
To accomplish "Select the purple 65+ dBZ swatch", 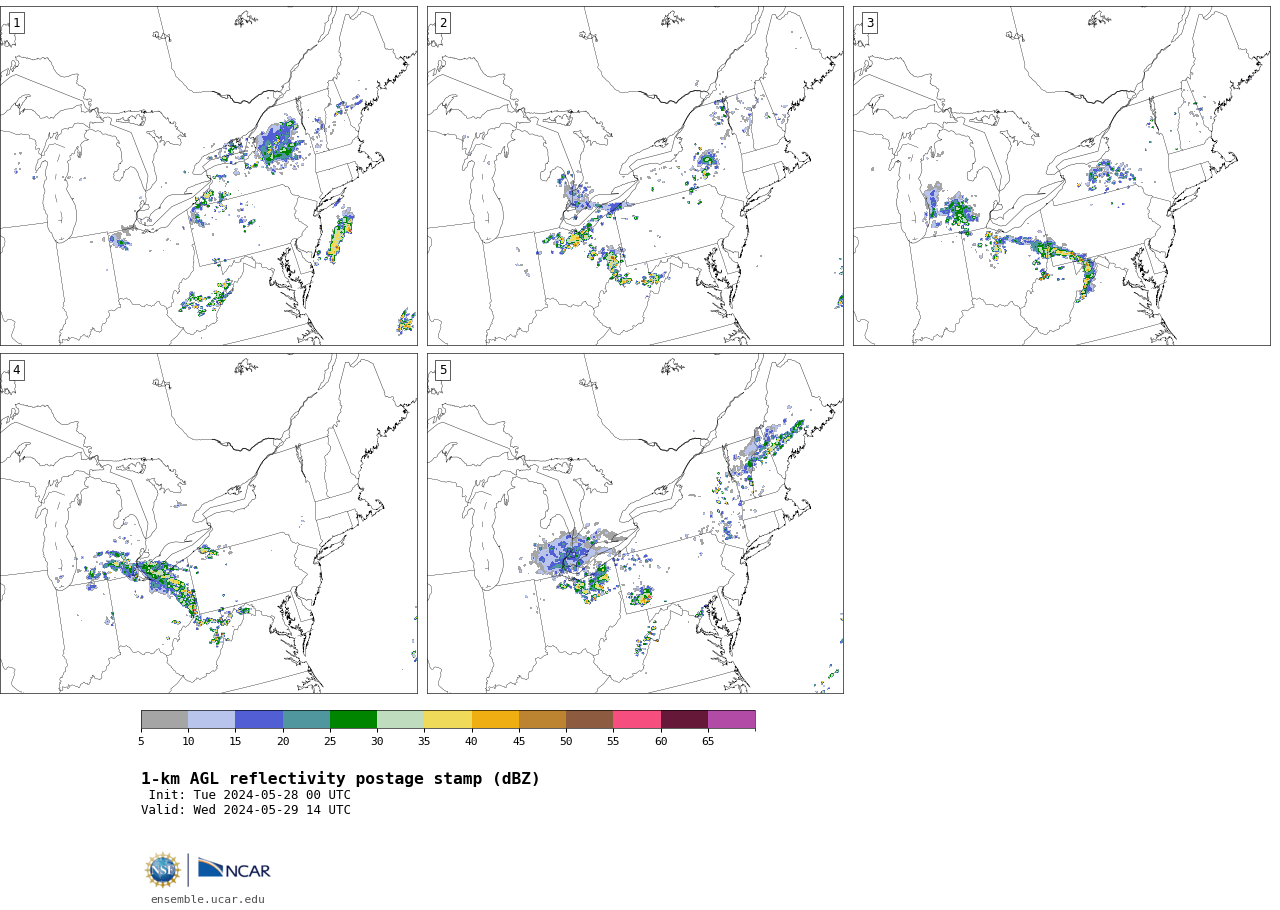I will tap(731, 720).
